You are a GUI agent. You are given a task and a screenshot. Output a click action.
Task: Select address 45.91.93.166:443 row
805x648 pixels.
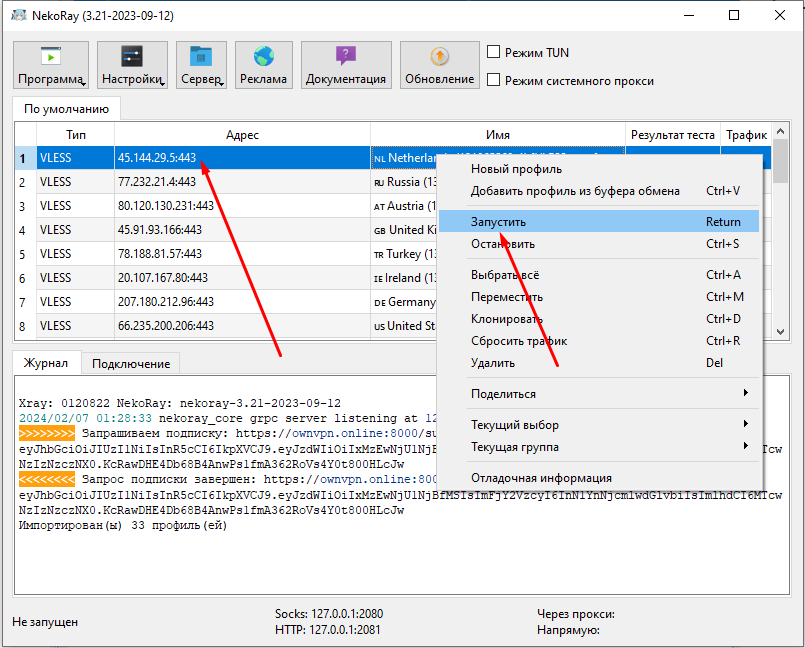point(242,230)
